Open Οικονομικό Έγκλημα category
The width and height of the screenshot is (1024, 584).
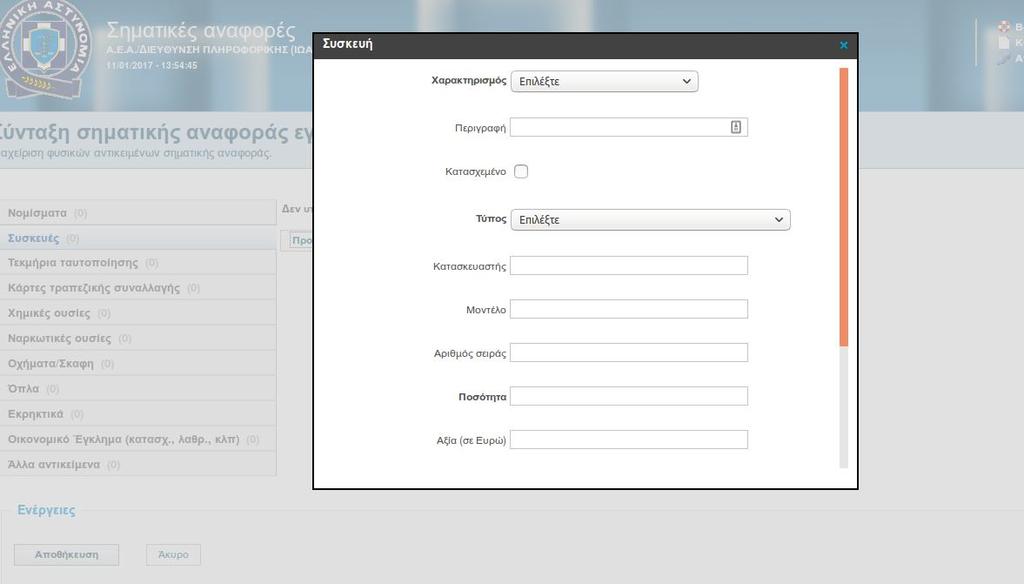[x=138, y=439]
